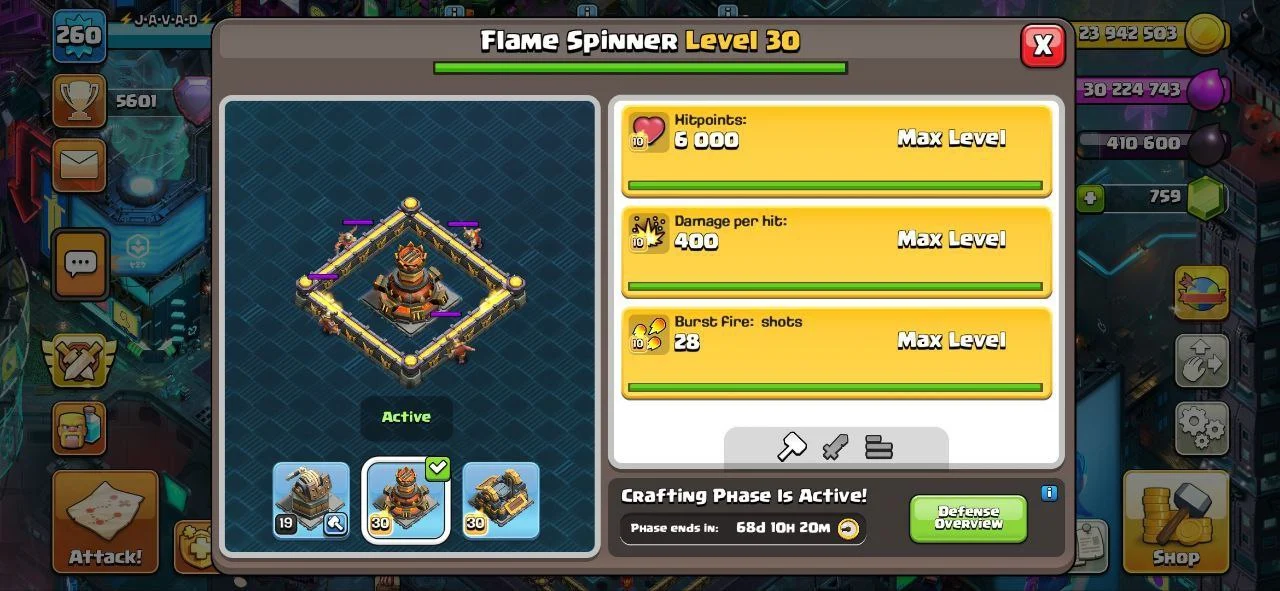Open the settings gears icon
The width and height of the screenshot is (1280, 591).
1202,428
